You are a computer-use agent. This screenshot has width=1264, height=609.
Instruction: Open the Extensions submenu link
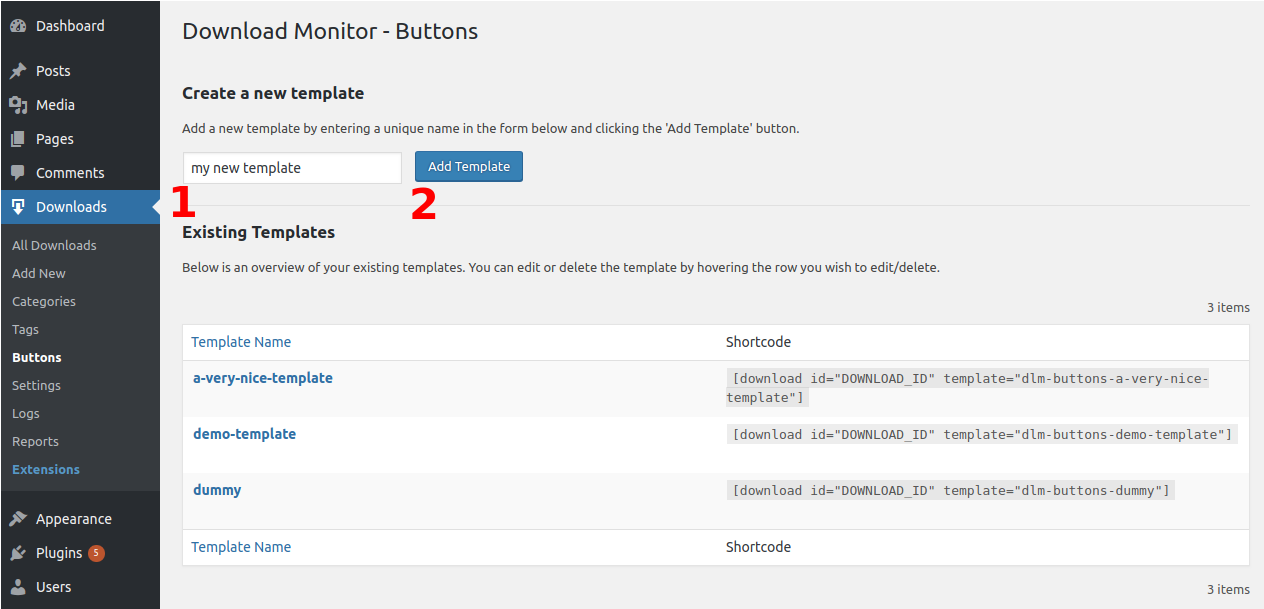pyautogui.click(x=46, y=469)
